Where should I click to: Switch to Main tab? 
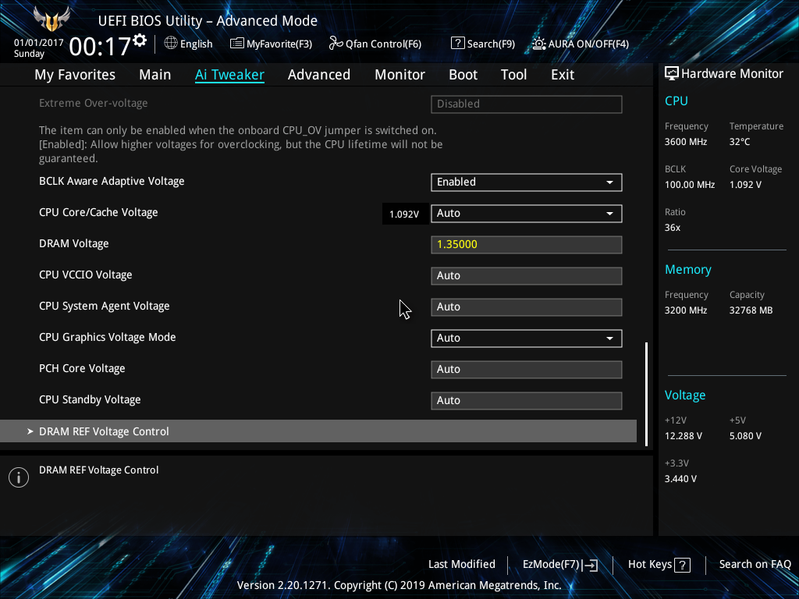click(x=155, y=75)
